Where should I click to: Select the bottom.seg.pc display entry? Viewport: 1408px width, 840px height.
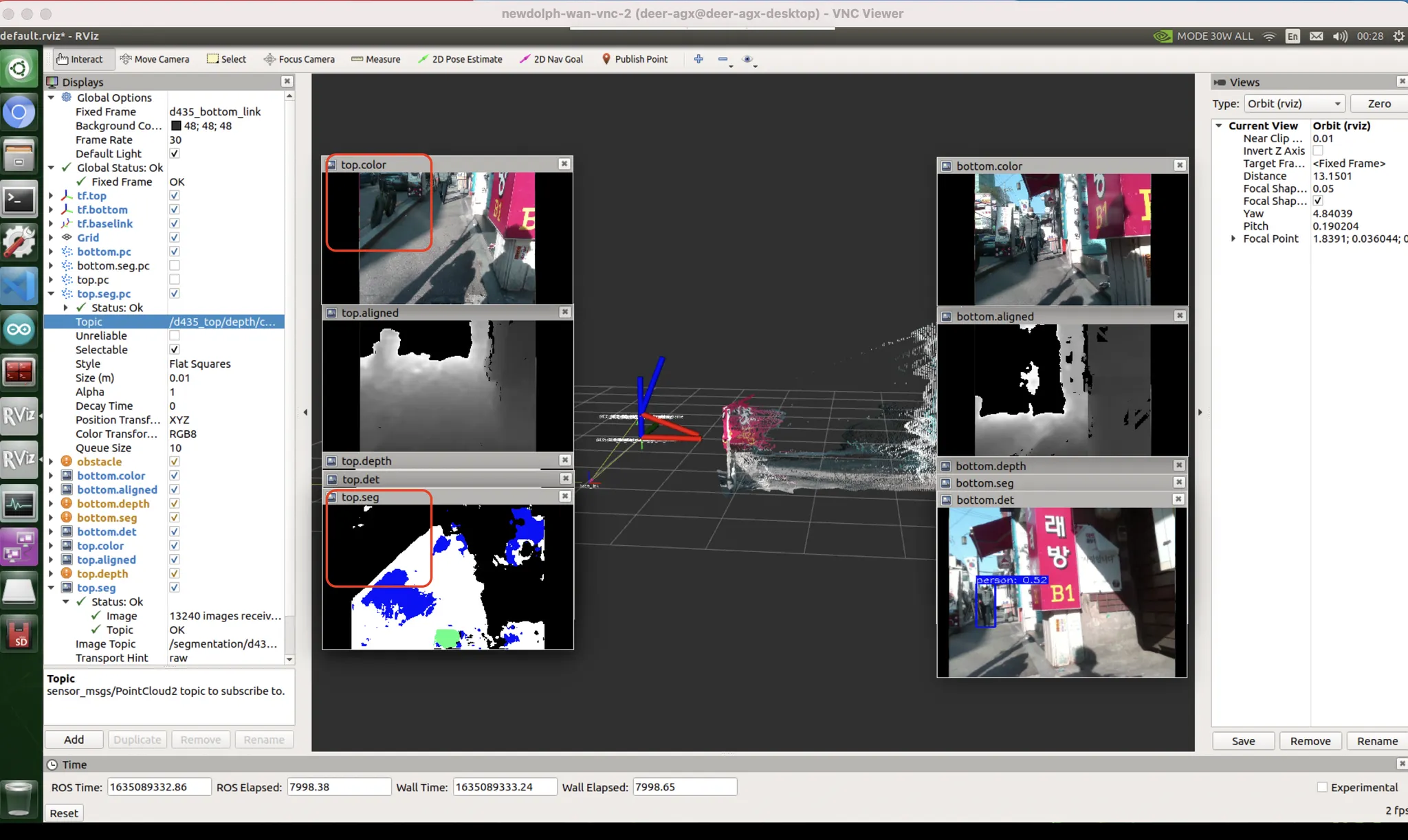click(x=113, y=265)
